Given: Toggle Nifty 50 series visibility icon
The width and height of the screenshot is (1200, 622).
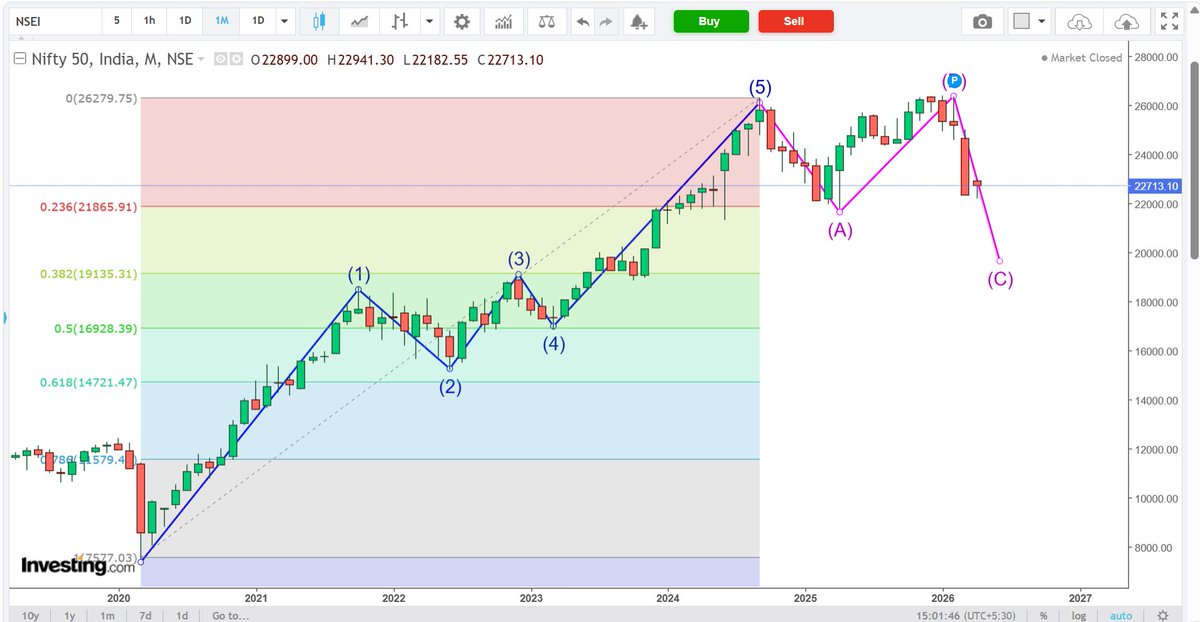Looking at the screenshot, I should pyautogui.click(x=220, y=59).
